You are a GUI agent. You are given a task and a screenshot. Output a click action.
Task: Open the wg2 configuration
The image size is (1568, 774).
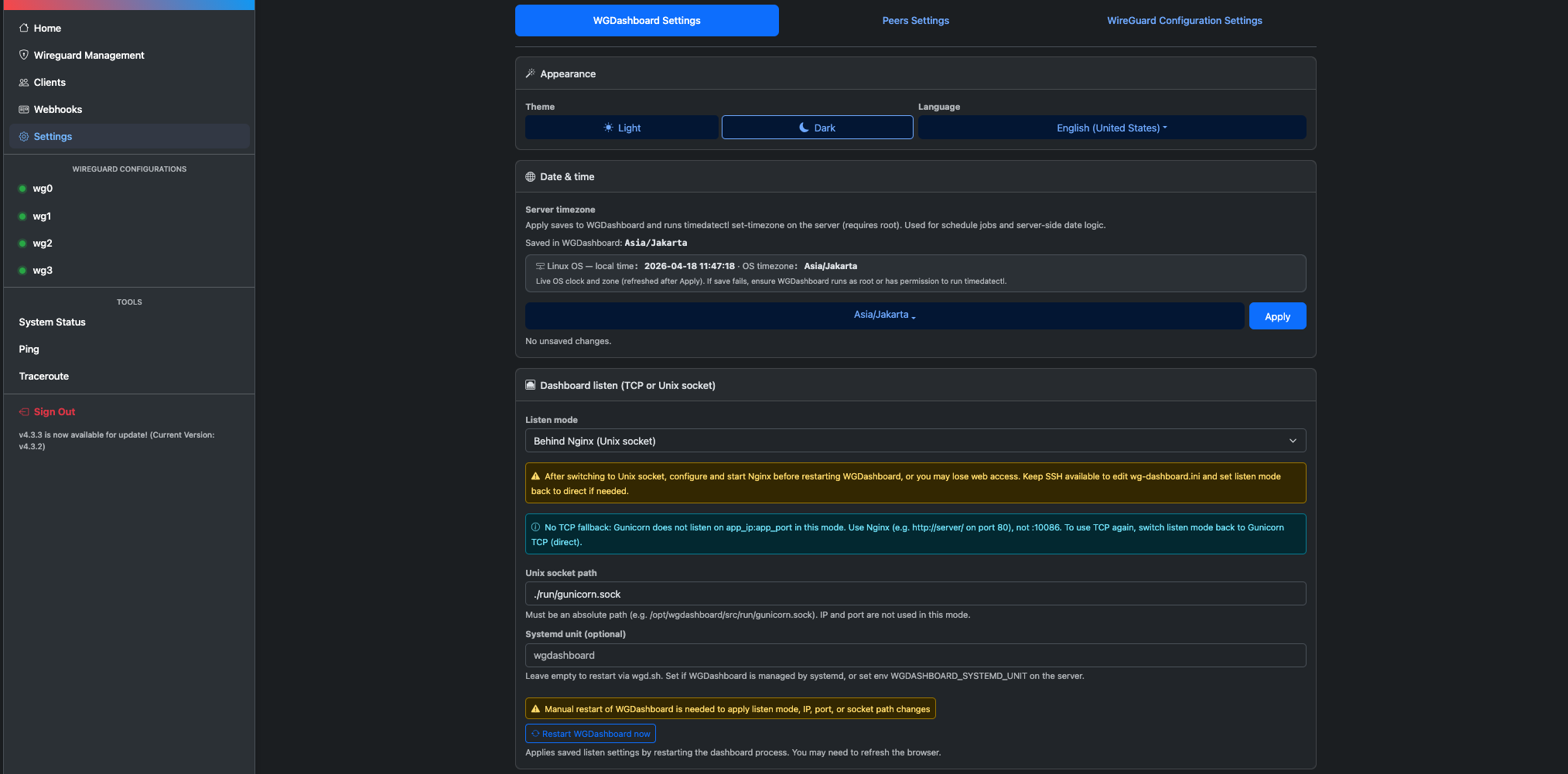click(x=129, y=244)
